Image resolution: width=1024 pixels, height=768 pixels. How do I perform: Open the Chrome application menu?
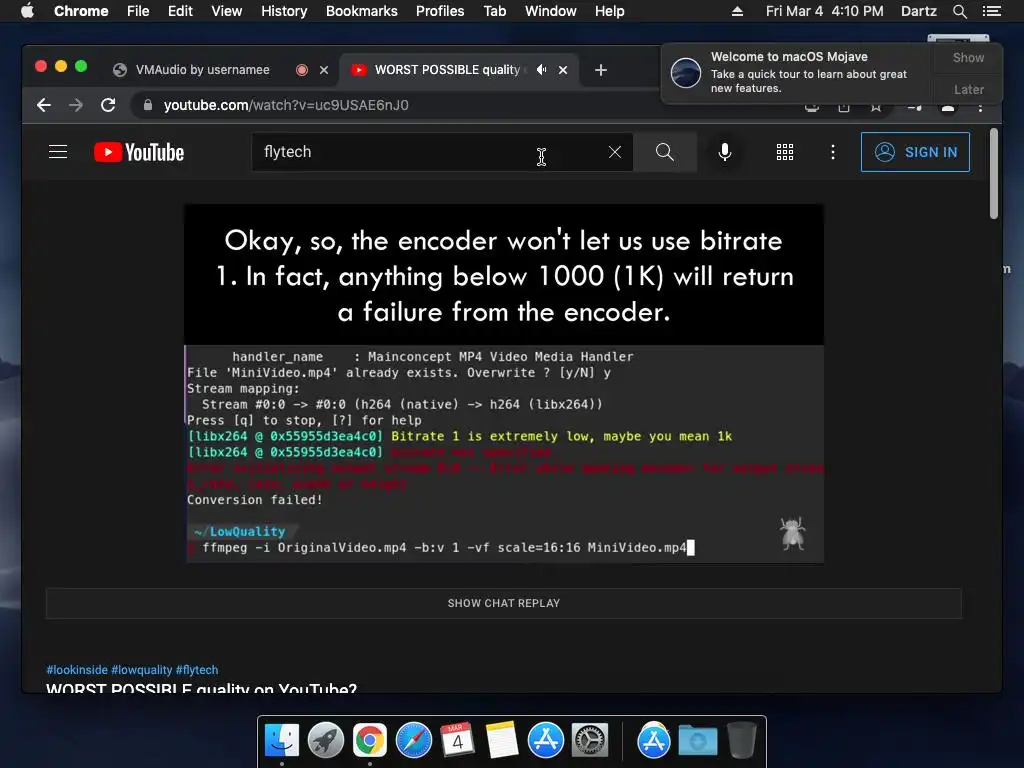click(x=81, y=11)
